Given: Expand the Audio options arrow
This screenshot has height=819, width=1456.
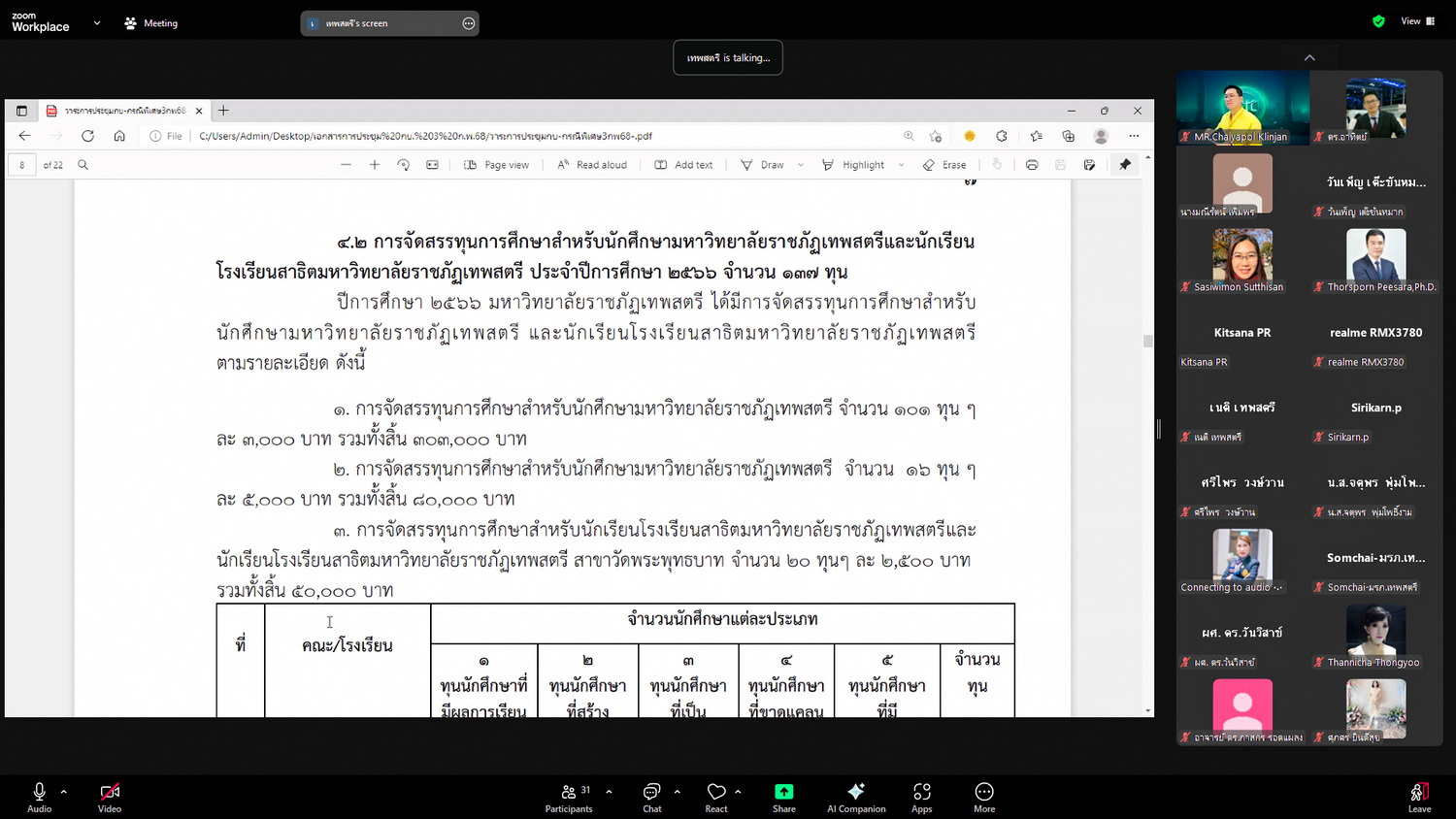Looking at the screenshot, I should pos(64,792).
